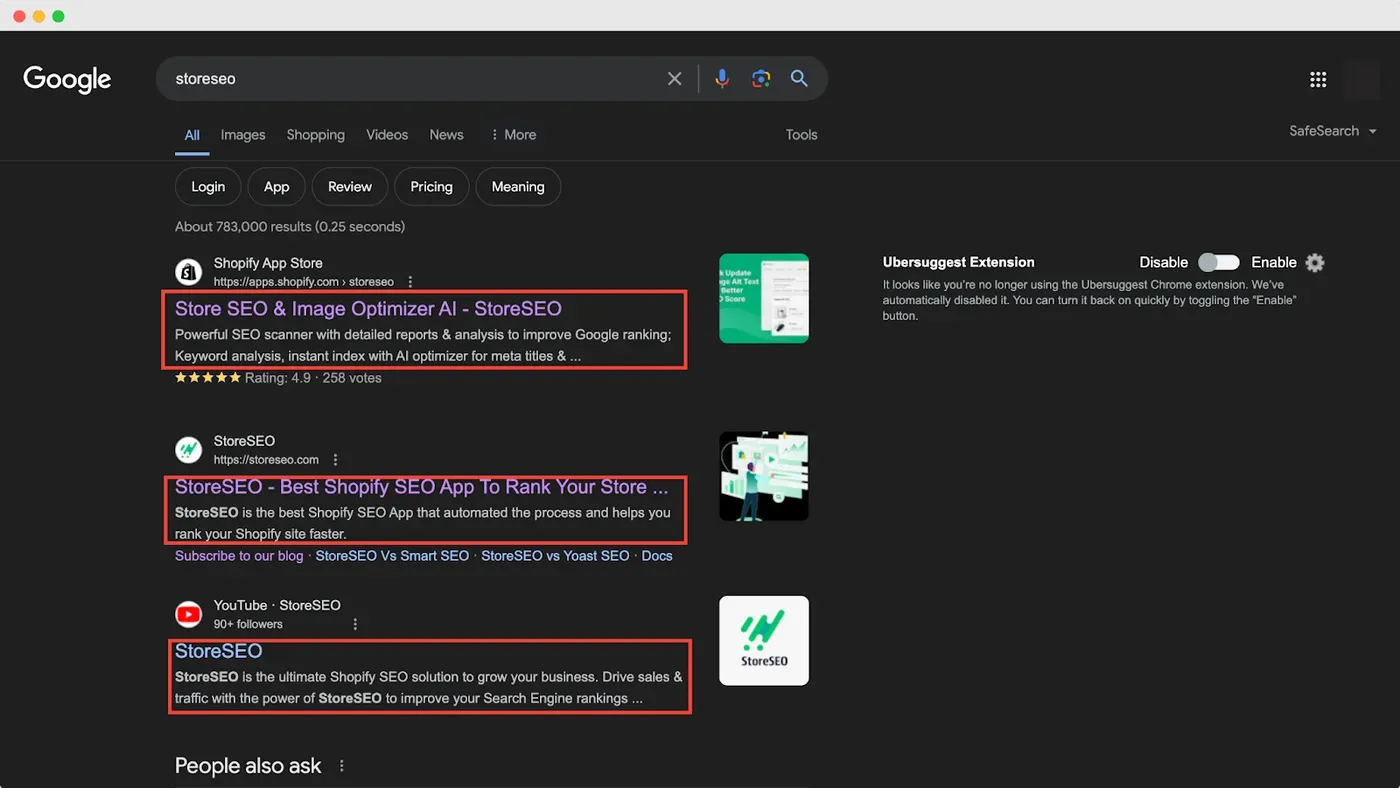The width and height of the screenshot is (1400, 788).
Task: Open Store SEO & Image Optimizer AI result
Action: (x=368, y=309)
